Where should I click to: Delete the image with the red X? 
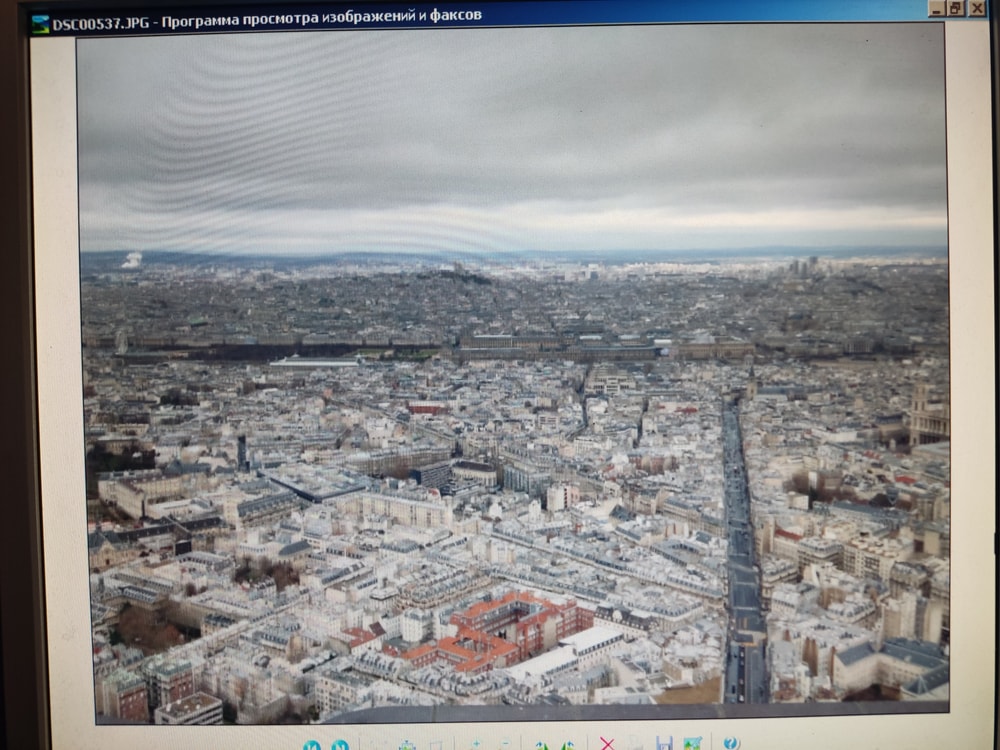pyautogui.click(x=607, y=744)
